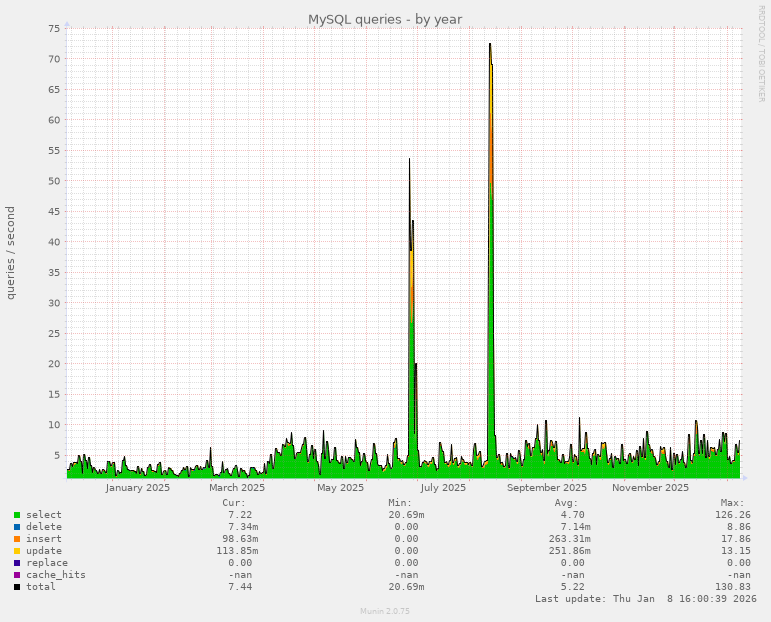
Task: Click total's max value 130.83
Action: (x=733, y=587)
